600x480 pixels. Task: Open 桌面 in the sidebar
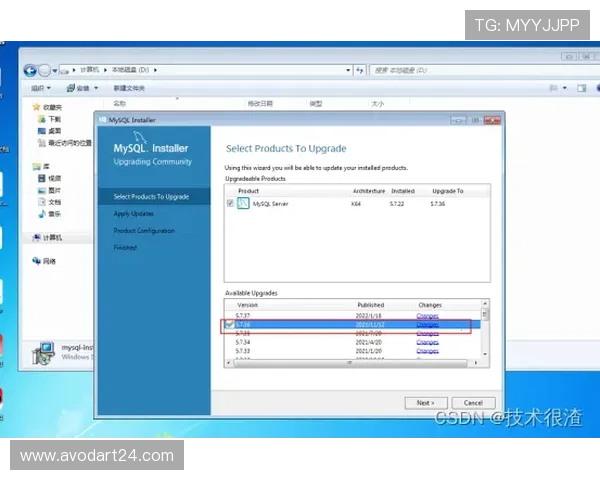pyautogui.click(x=50, y=131)
